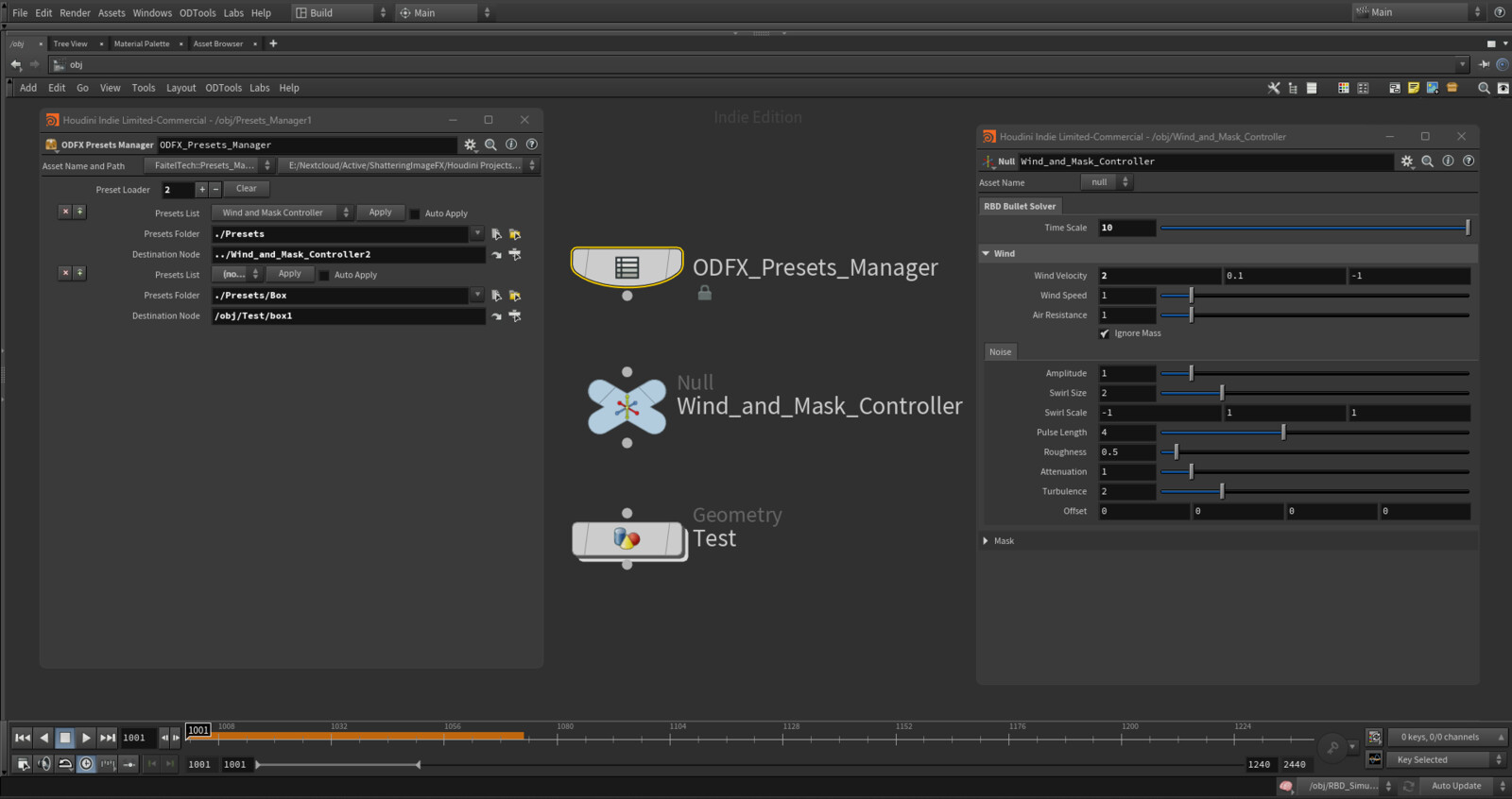Open node info in Presets Manager window
This screenshot has width=1512, height=799.
511,144
